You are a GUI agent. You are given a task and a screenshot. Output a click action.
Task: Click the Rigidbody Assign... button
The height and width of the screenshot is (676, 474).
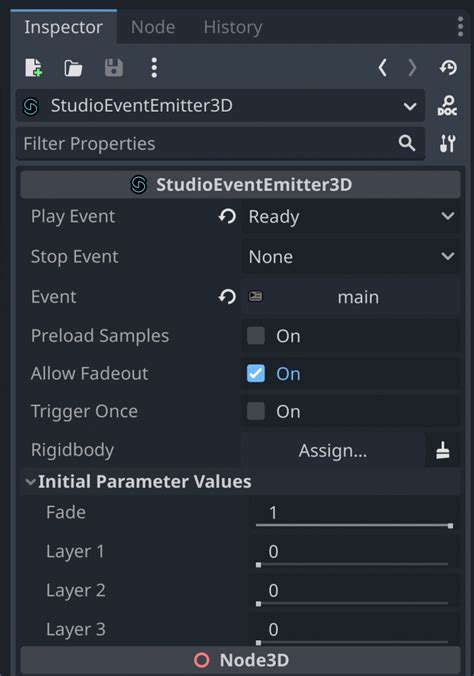333,451
